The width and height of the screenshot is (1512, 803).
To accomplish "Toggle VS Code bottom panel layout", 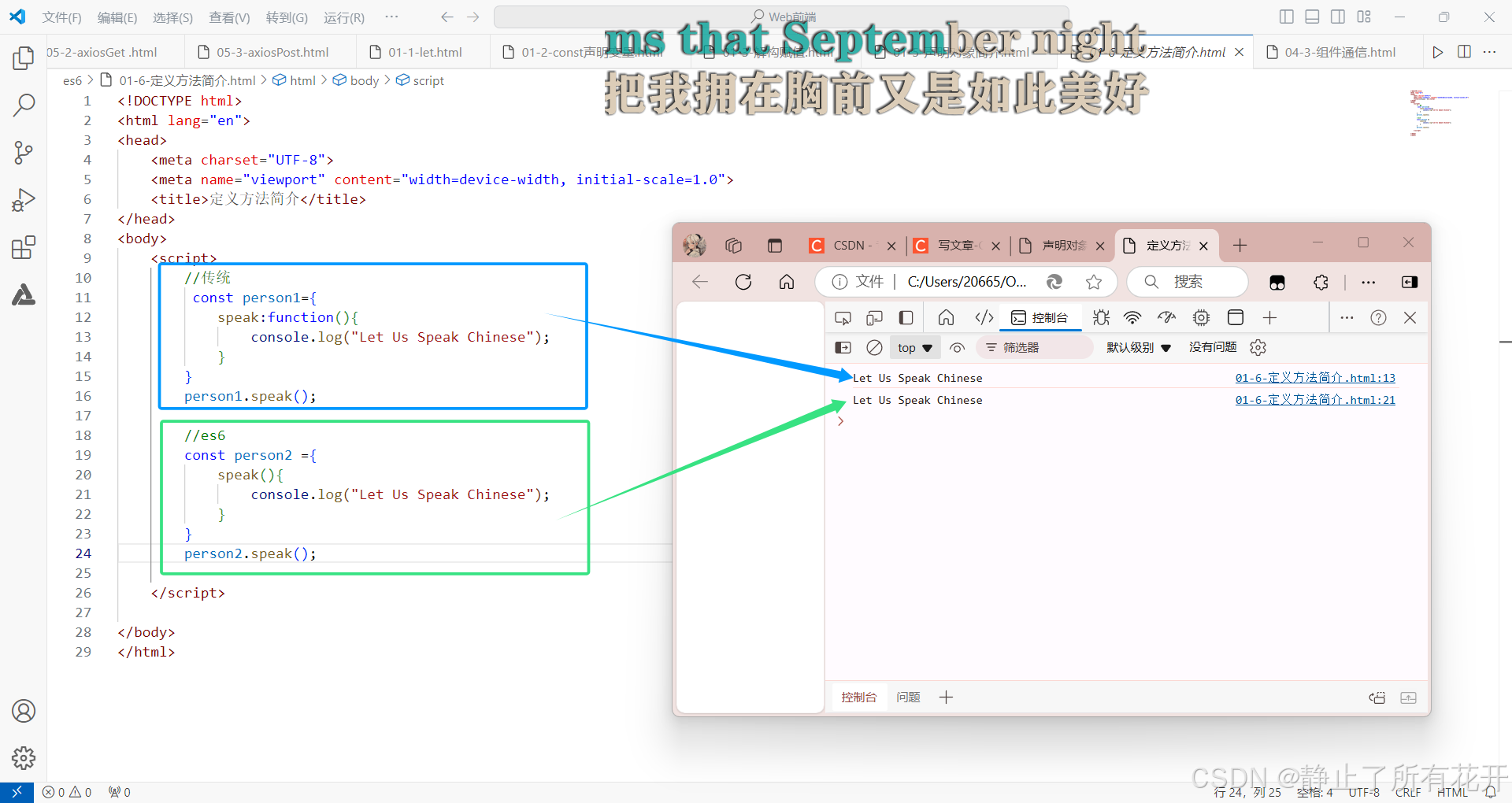I will pos(1312,17).
